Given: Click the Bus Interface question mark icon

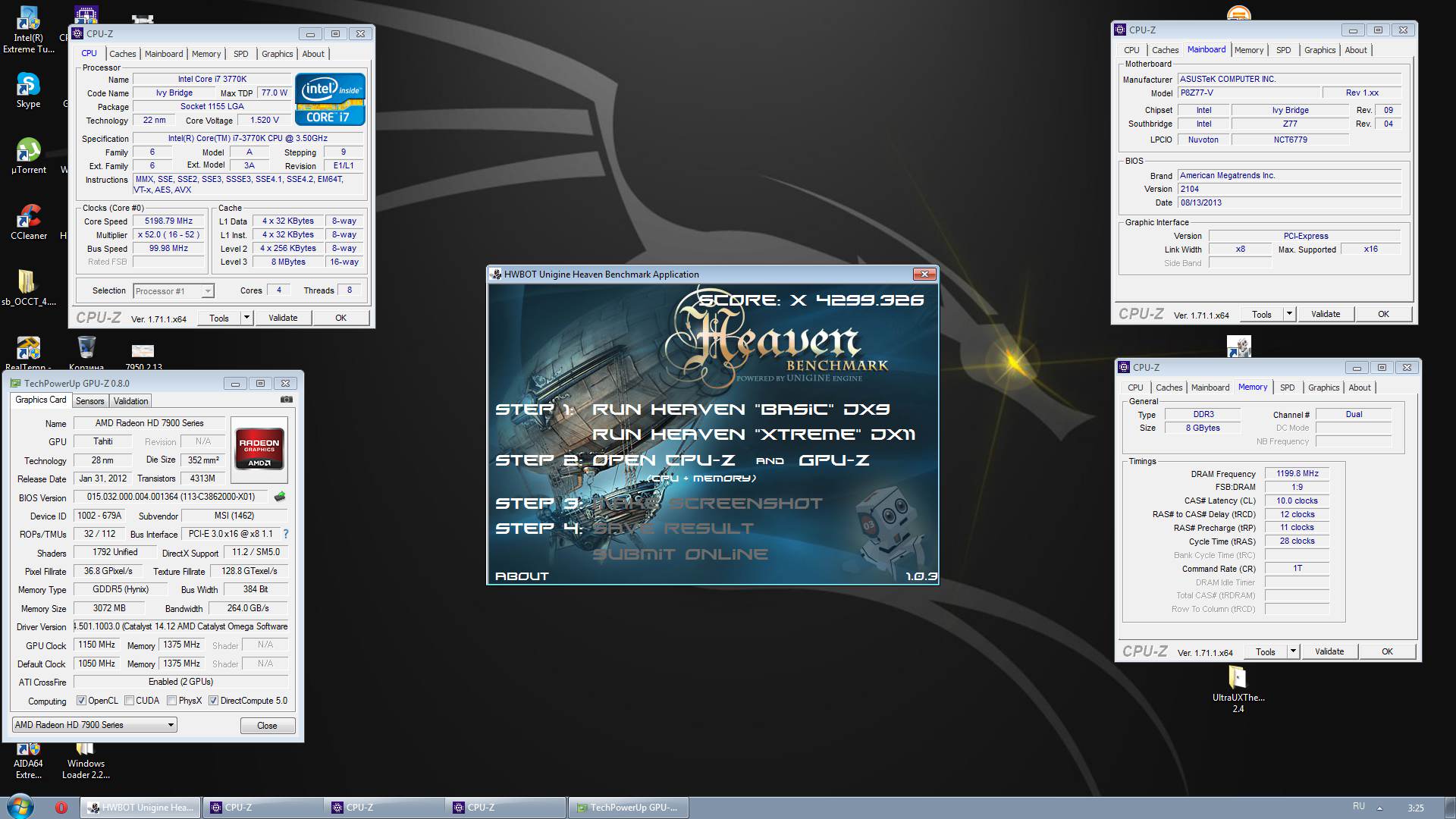Looking at the screenshot, I should click(286, 534).
